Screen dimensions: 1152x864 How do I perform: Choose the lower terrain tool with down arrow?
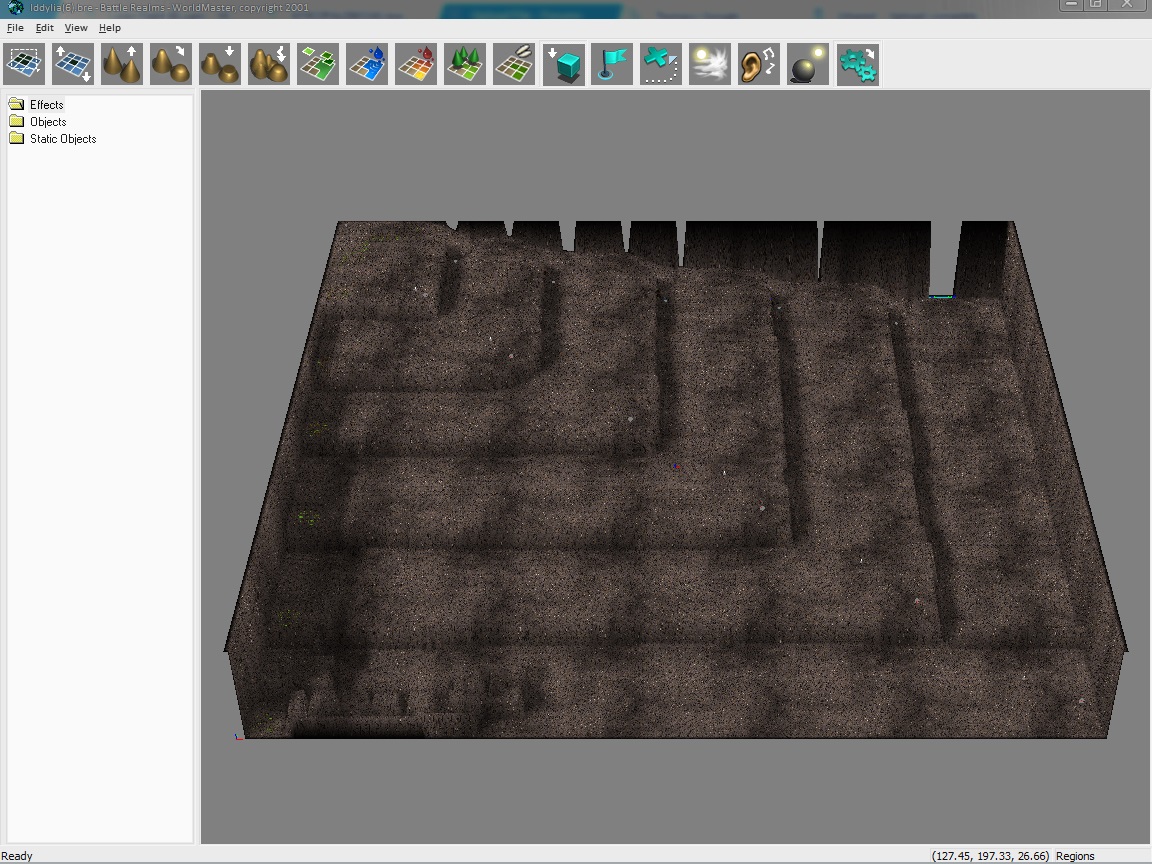(220, 64)
